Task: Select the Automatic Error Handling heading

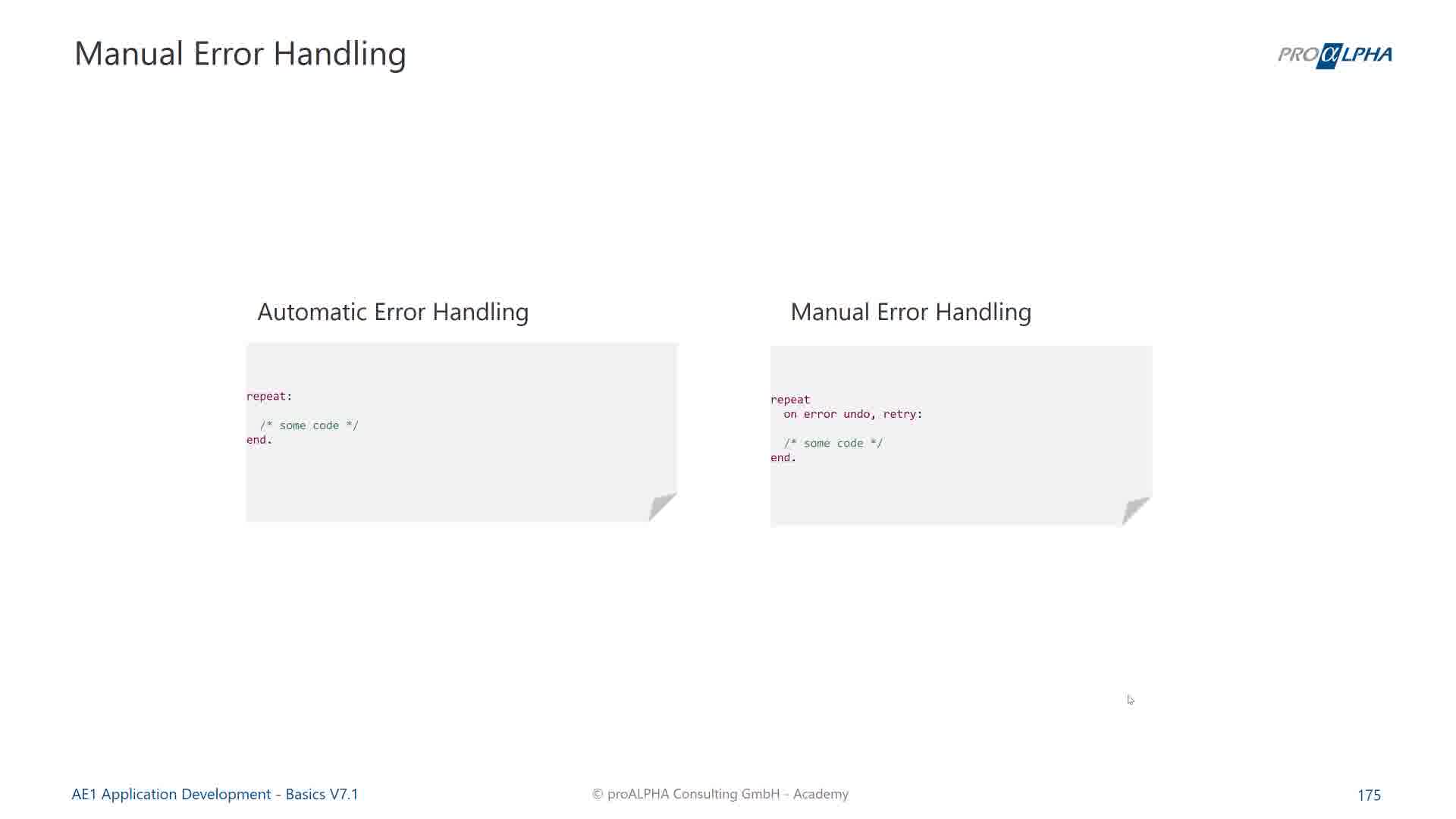Action: (x=393, y=312)
